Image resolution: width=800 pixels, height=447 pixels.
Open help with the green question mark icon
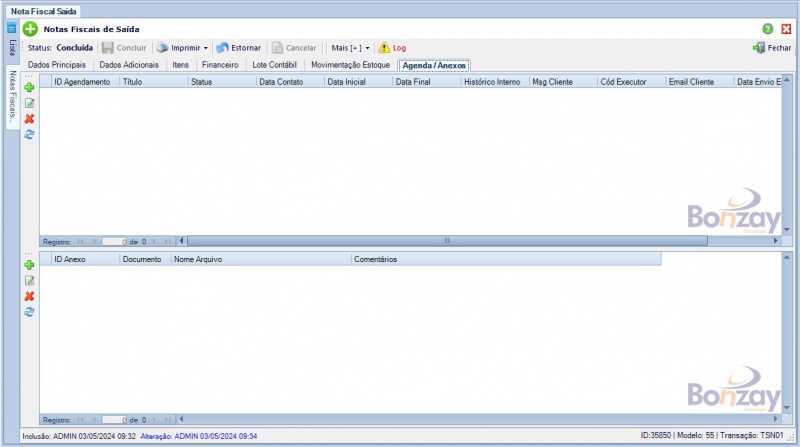pos(768,30)
